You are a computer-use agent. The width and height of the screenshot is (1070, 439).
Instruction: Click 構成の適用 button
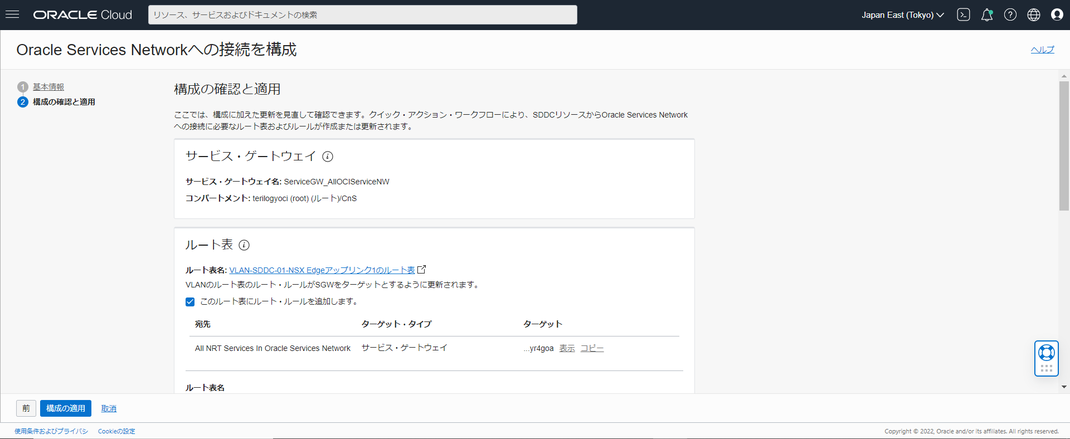pyautogui.click(x=66, y=408)
